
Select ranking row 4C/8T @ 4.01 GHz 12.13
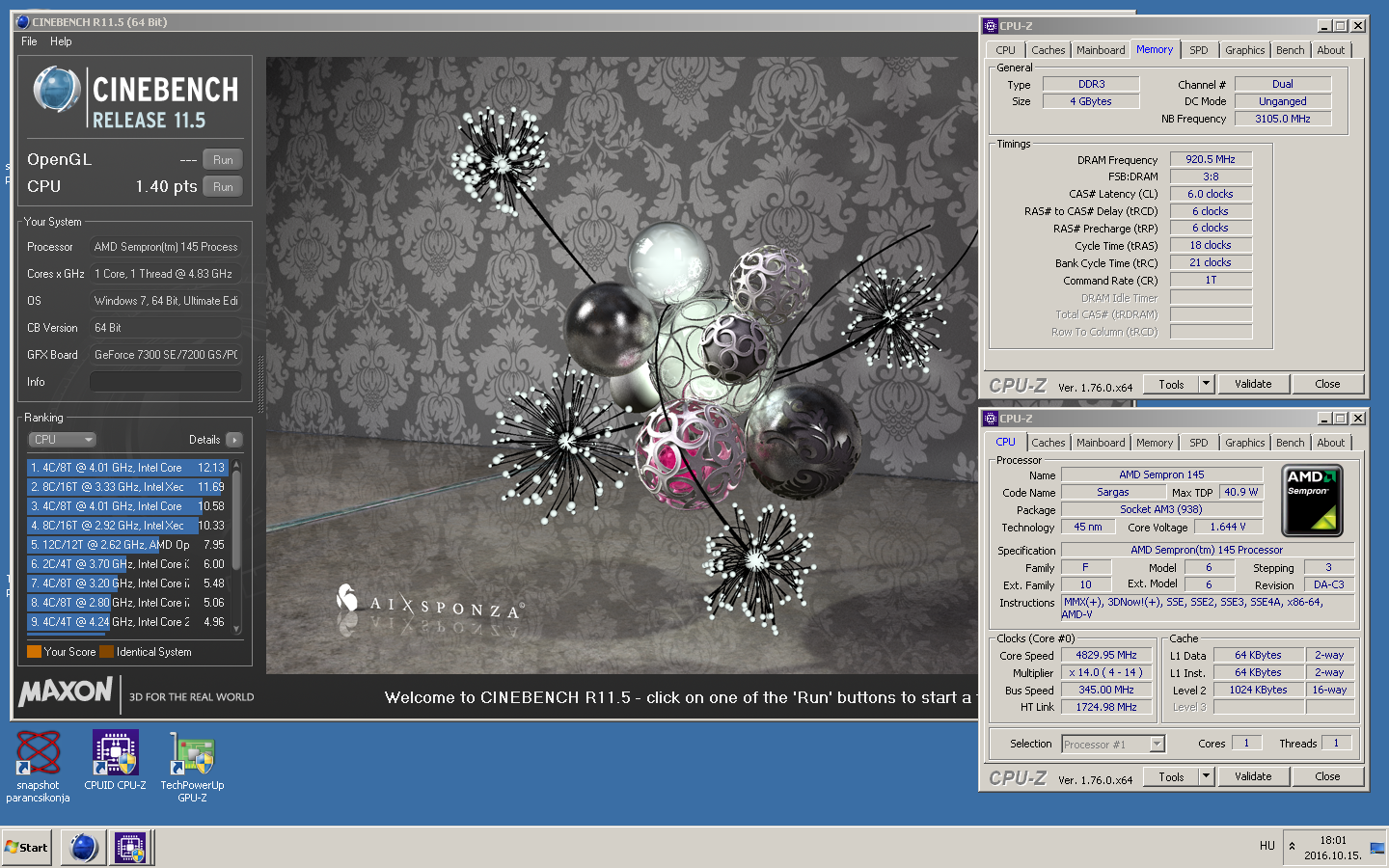[x=127, y=468]
